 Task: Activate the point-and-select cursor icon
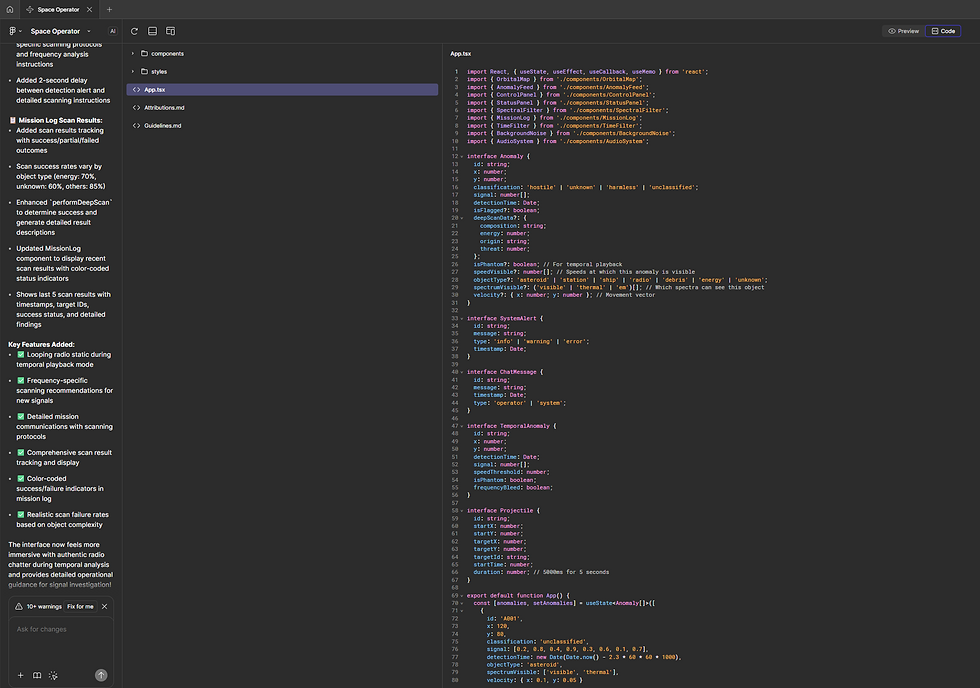pyautogui.click(x=53, y=675)
